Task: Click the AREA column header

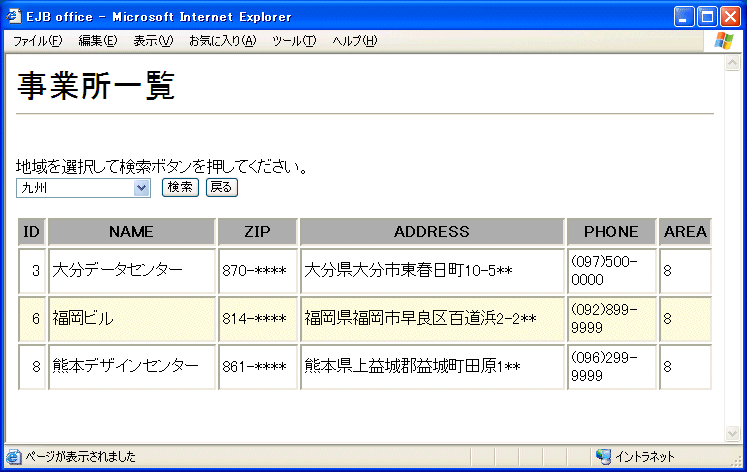Action: point(685,231)
